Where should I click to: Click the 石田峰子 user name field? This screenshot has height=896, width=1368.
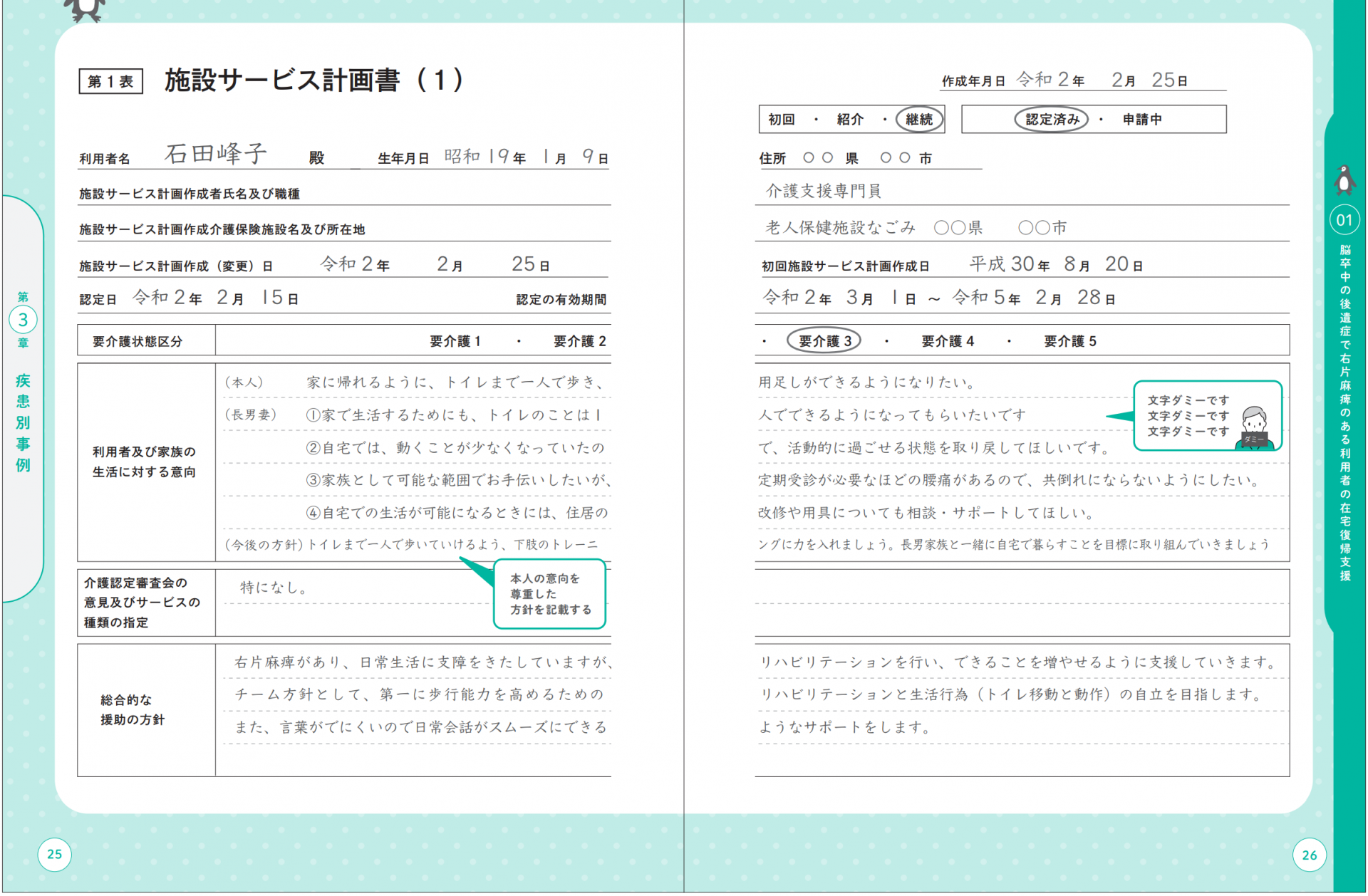pyautogui.click(x=216, y=154)
